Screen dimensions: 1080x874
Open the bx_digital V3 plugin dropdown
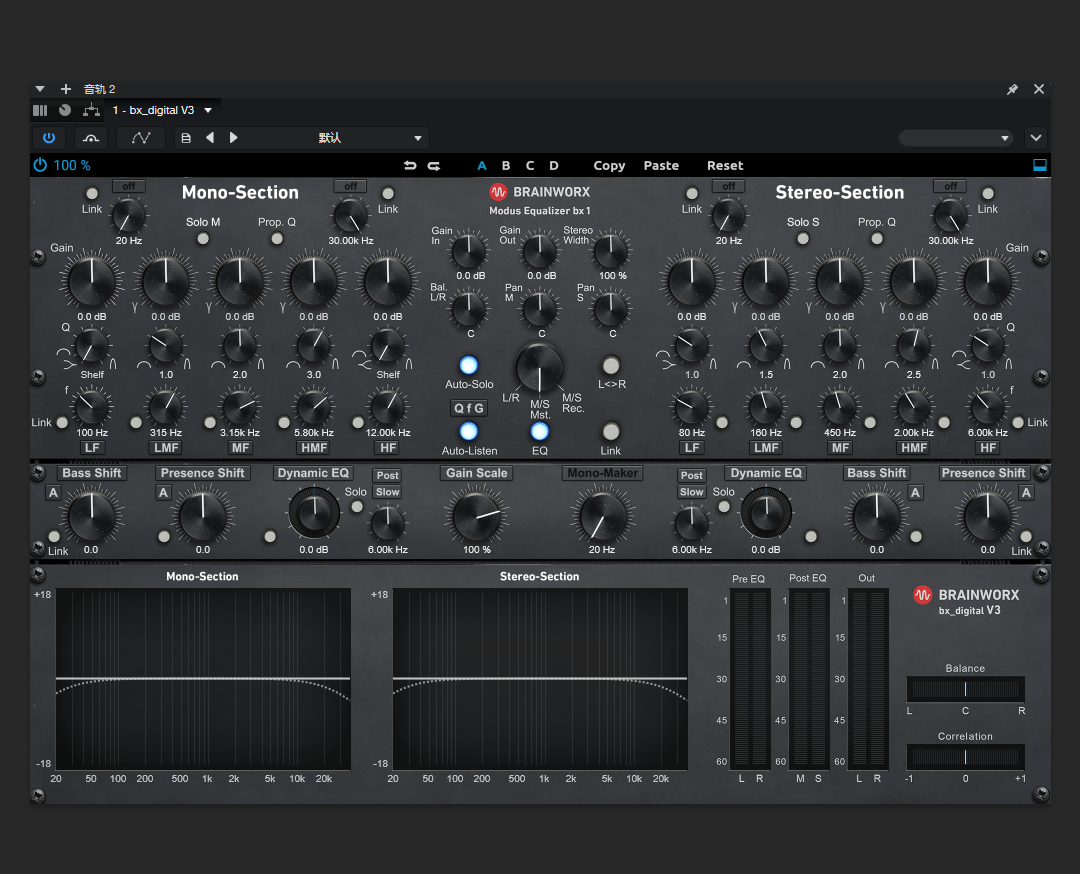point(208,110)
